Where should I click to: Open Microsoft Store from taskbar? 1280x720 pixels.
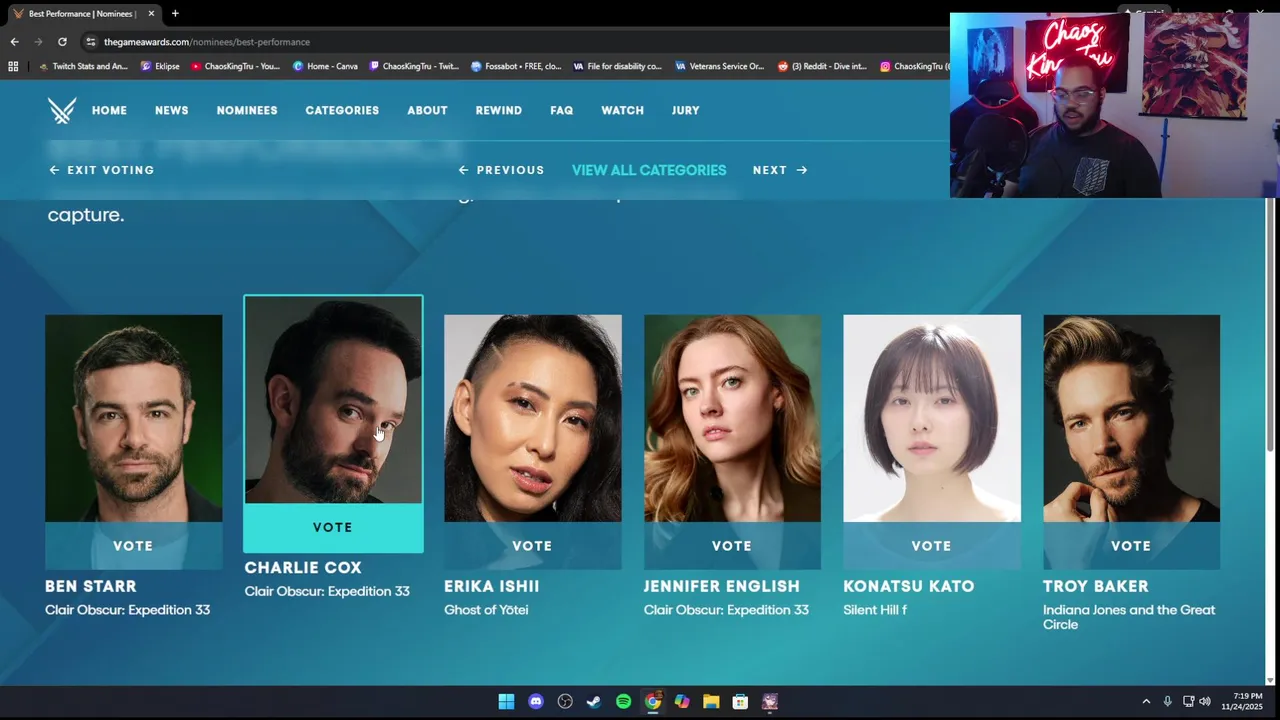pyautogui.click(x=740, y=701)
